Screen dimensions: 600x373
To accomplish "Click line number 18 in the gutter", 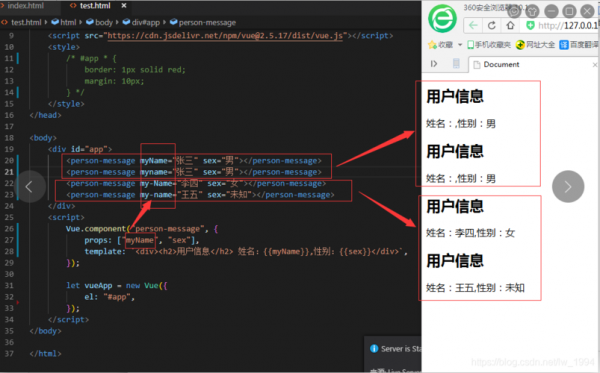I will tap(9, 138).
